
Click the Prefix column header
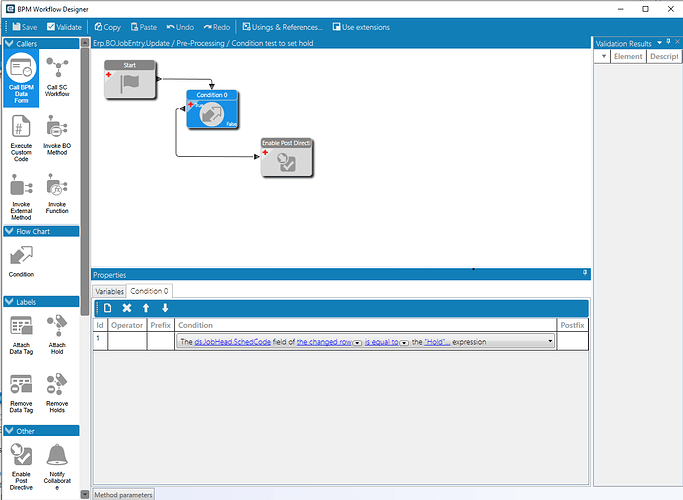[x=160, y=325]
